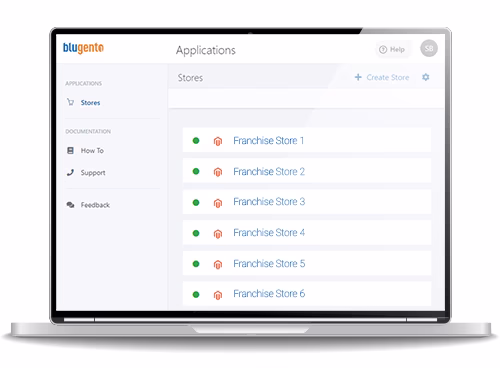Open Franchise Store 2
This screenshot has height=368, width=500.
pos(269,171)
